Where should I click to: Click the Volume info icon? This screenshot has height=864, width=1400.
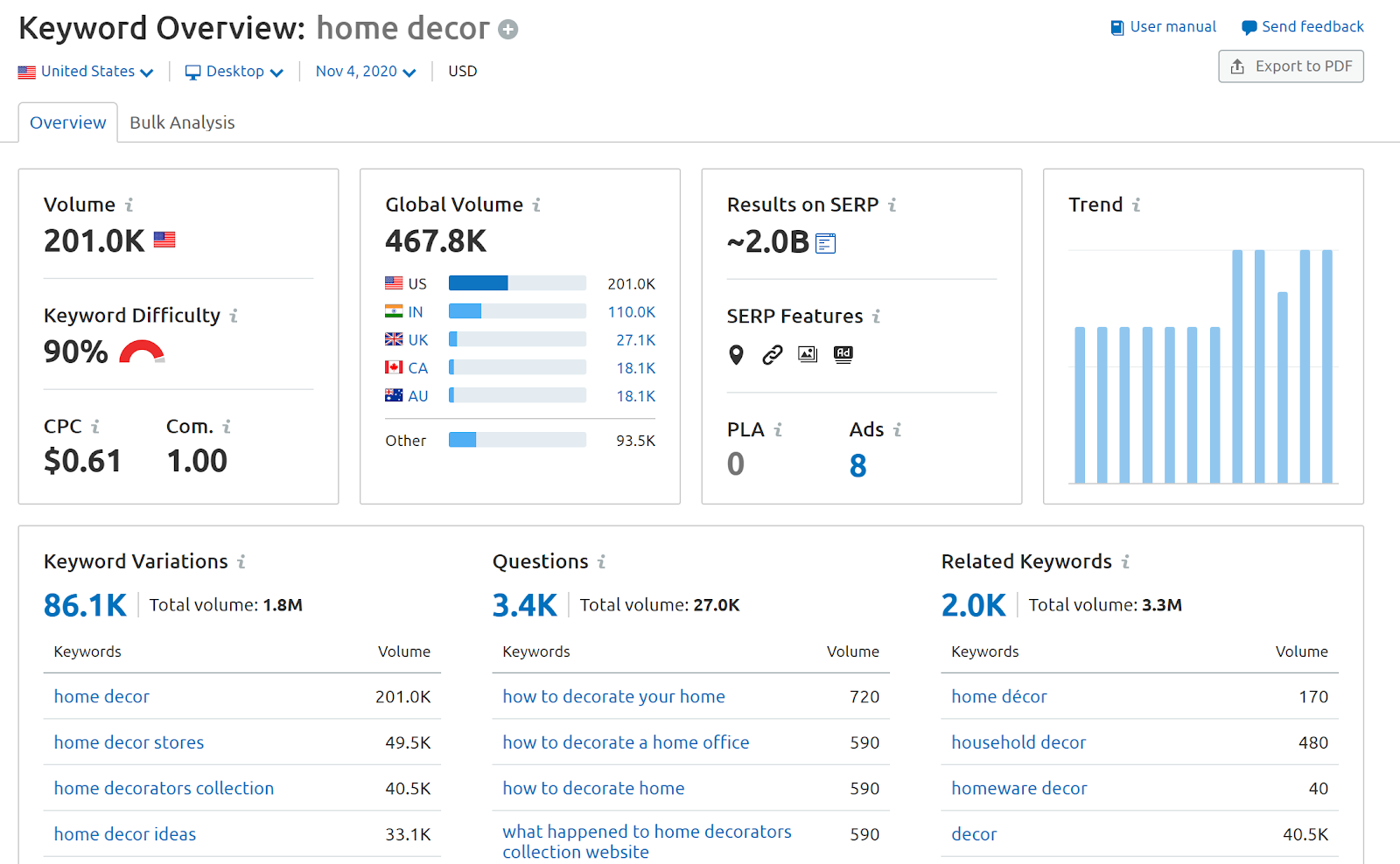pyautogui.click(x=129, y=205)
